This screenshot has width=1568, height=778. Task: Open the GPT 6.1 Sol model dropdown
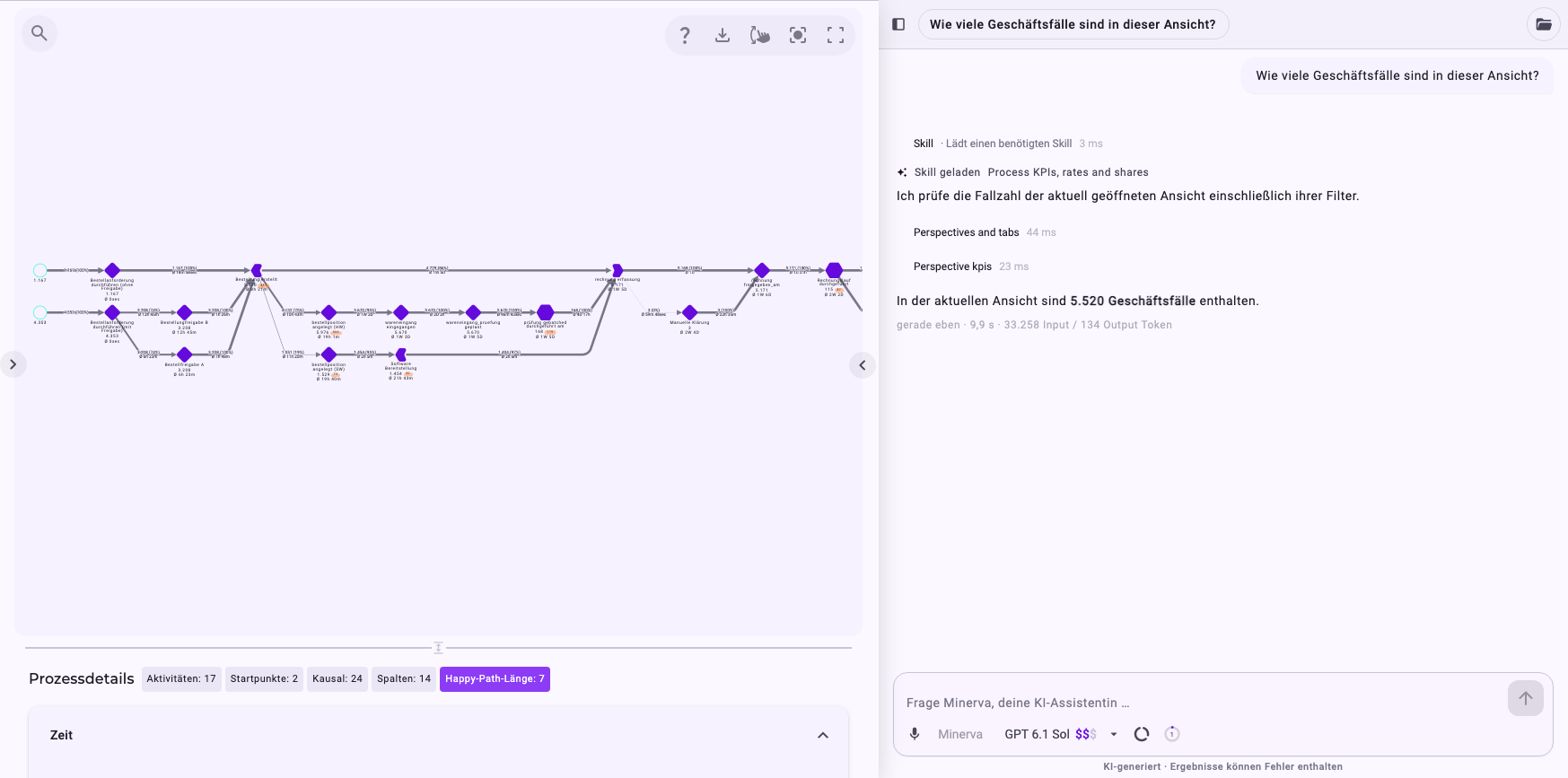click(x=1062, y=734)
